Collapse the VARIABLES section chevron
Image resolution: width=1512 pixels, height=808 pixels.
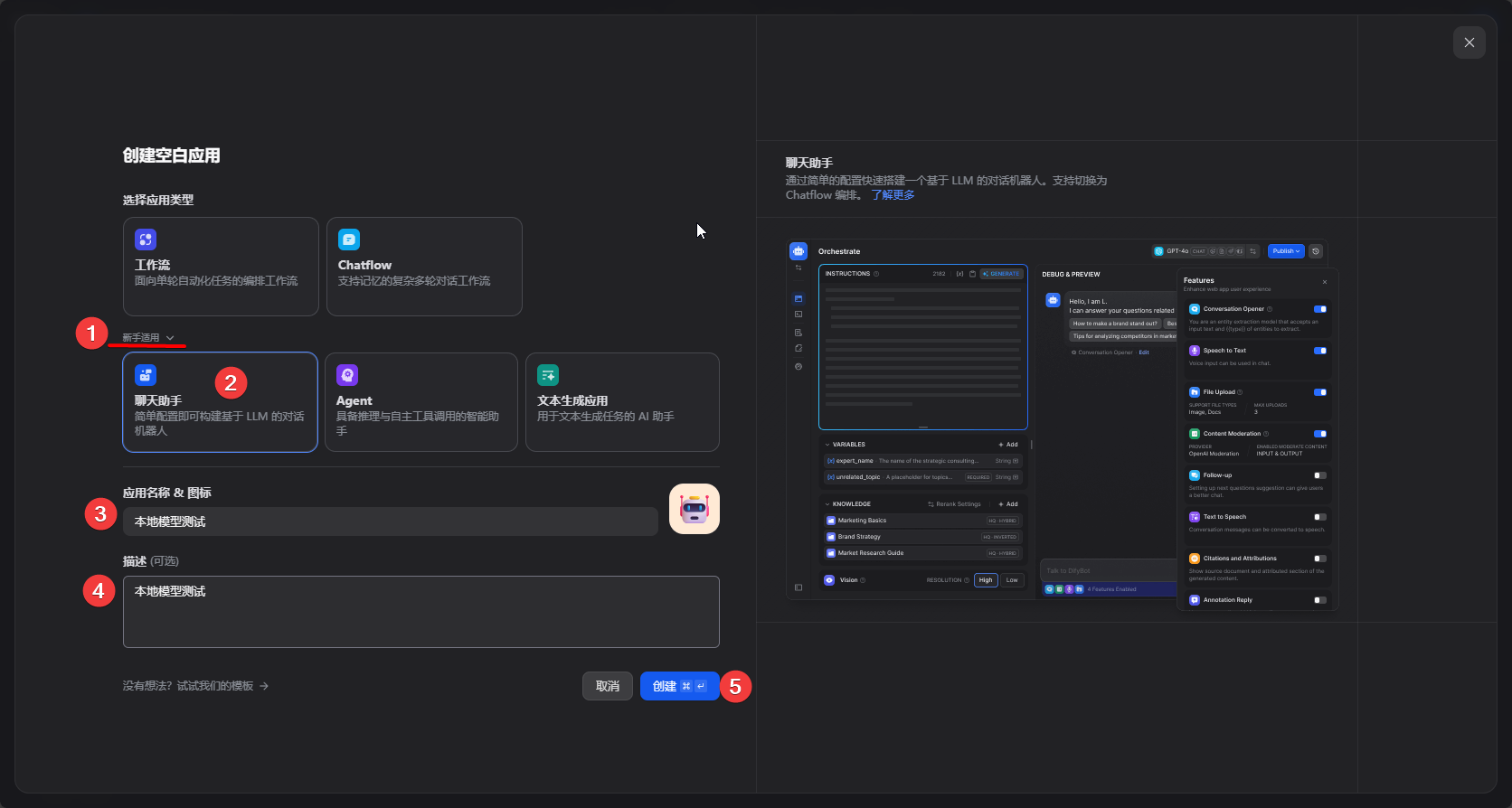pos(827,445)
